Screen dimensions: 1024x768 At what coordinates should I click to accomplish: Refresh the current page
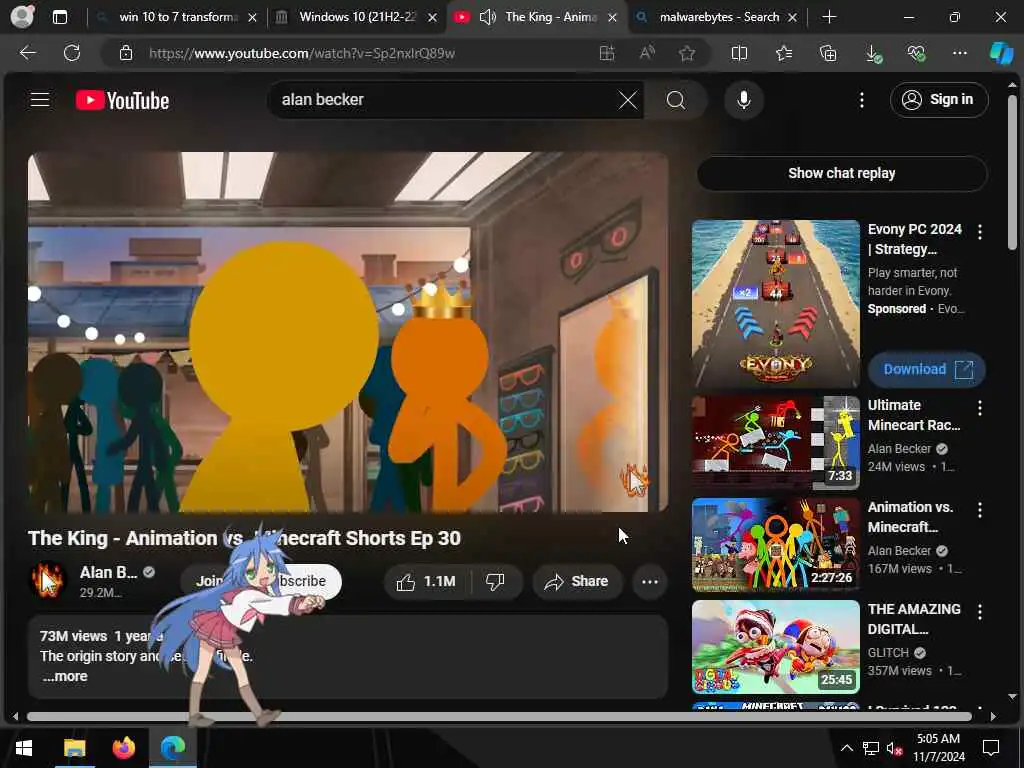[x=72, y=53]
